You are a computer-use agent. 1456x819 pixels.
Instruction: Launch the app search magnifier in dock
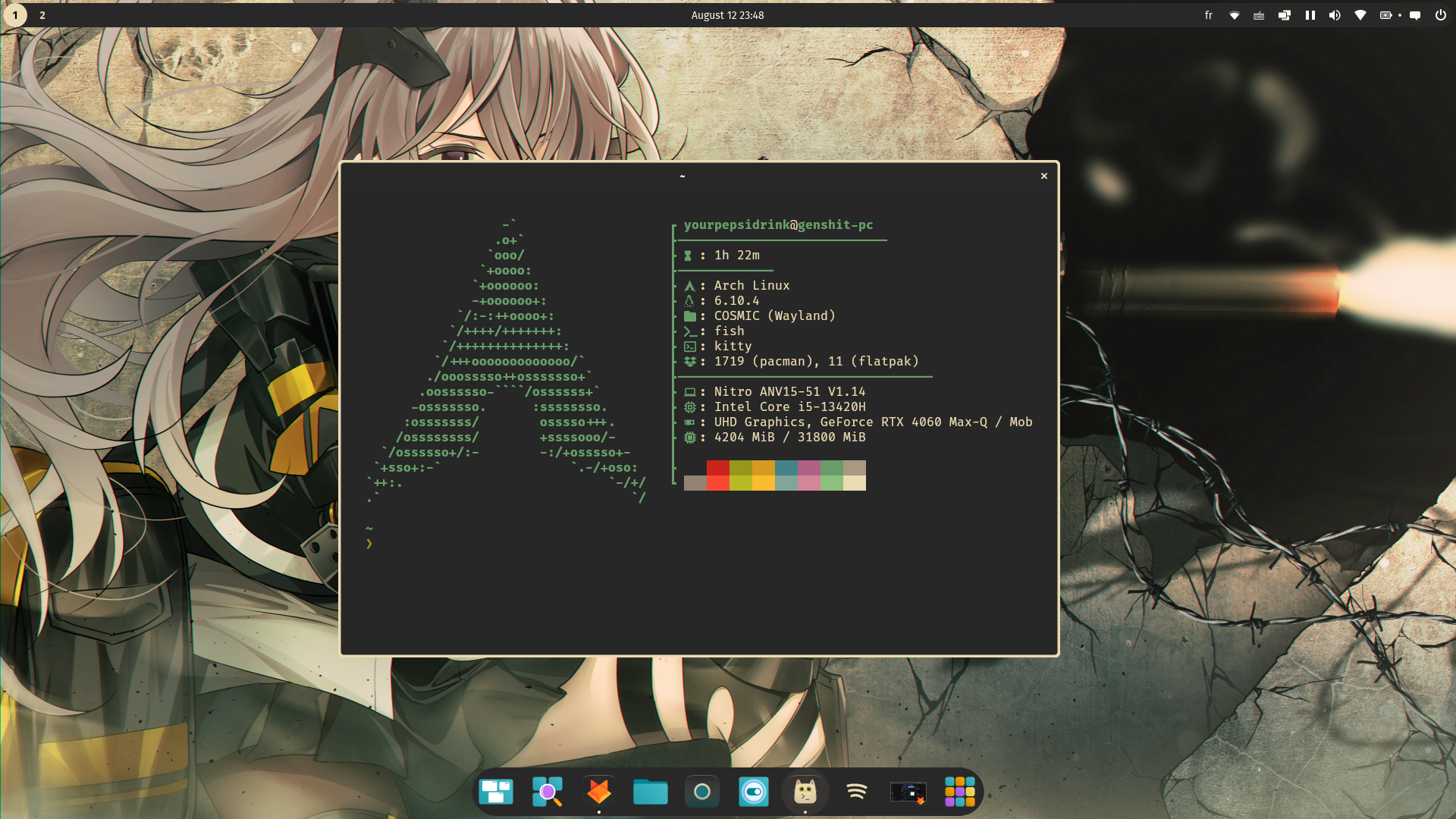(x=548, y=792)
